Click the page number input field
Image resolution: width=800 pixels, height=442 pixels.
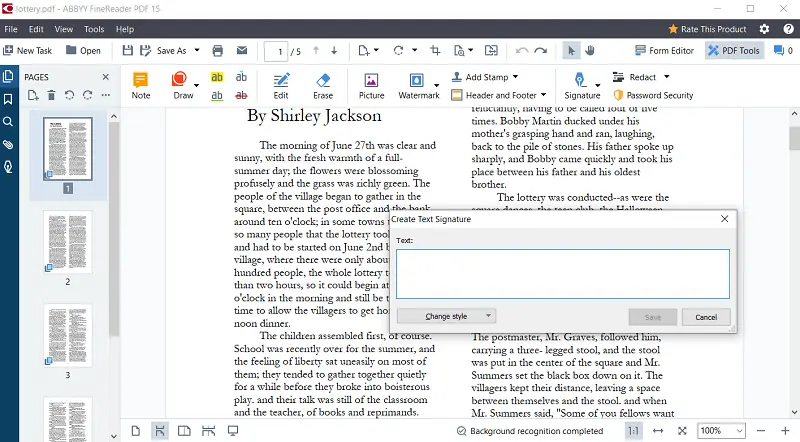click(276, 52)
